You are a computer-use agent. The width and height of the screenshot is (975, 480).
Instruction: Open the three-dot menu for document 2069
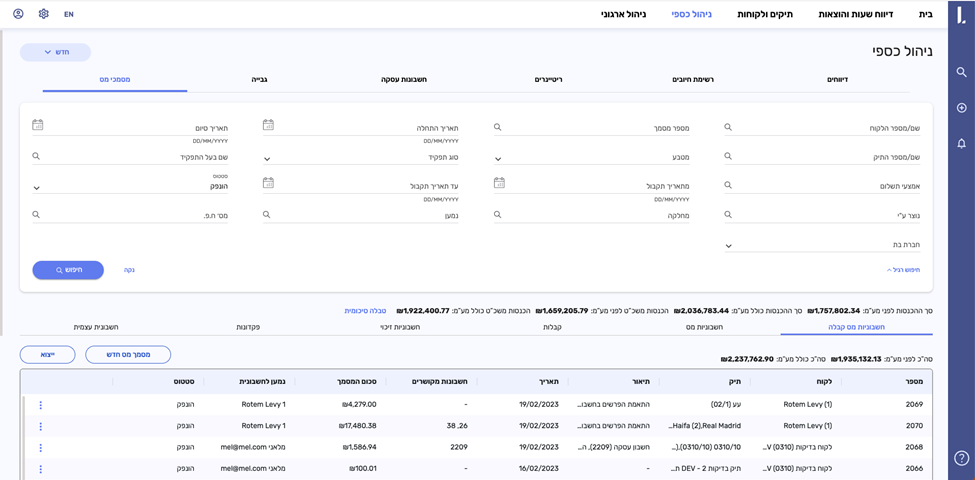click(x=41, y=405)
